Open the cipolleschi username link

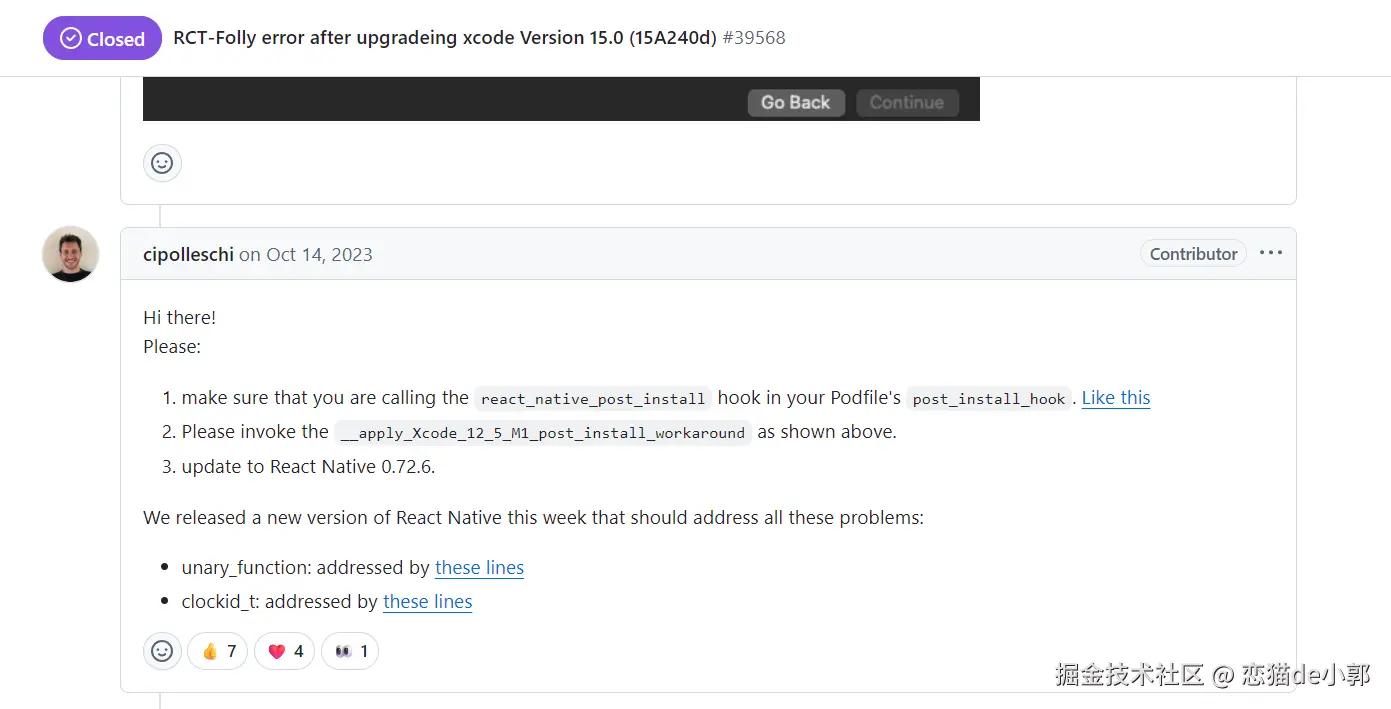click(188, 255)
